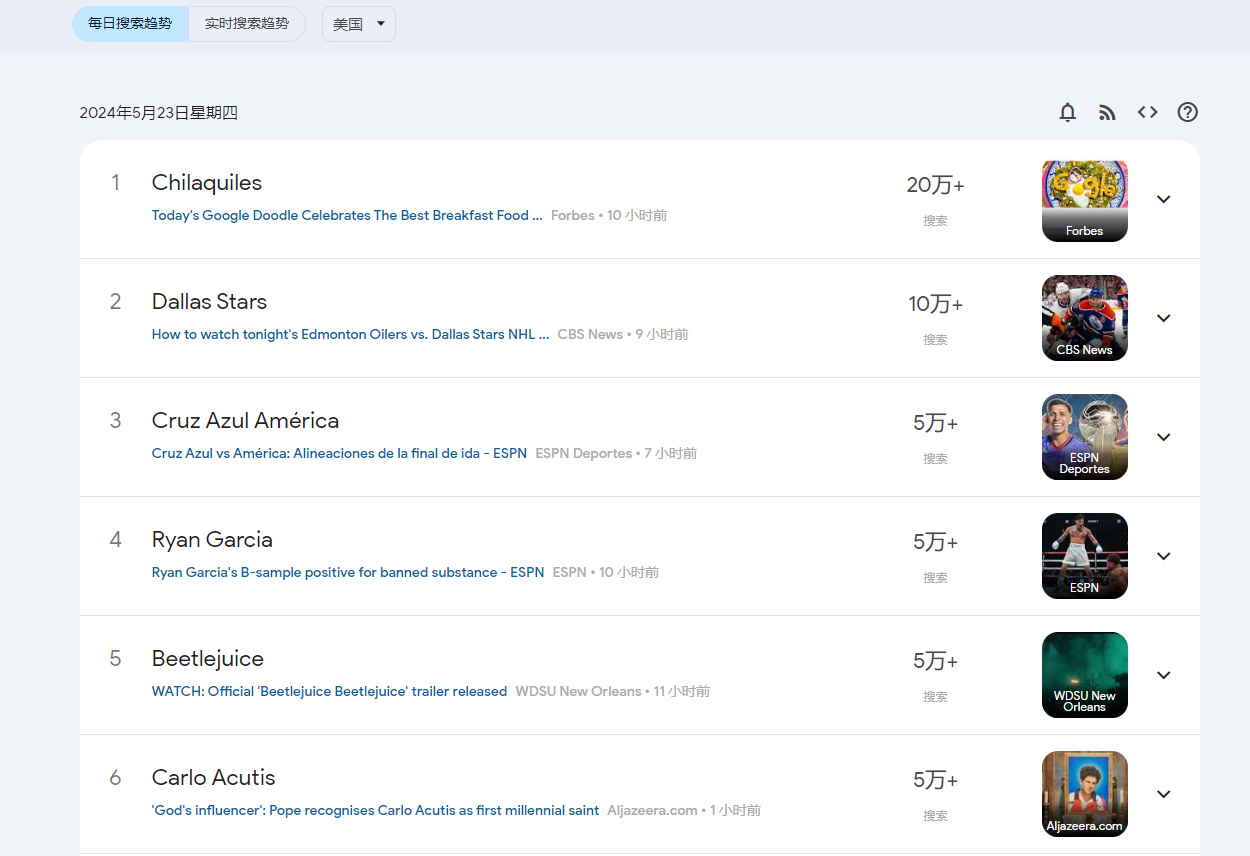Click the notification bell icon

1068,112
